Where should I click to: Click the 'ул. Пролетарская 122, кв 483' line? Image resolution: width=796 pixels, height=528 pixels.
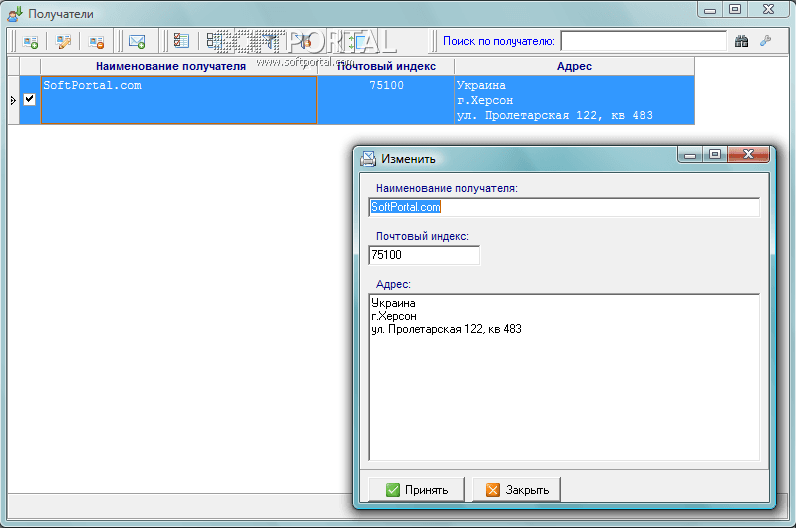[x=446, y=329]
